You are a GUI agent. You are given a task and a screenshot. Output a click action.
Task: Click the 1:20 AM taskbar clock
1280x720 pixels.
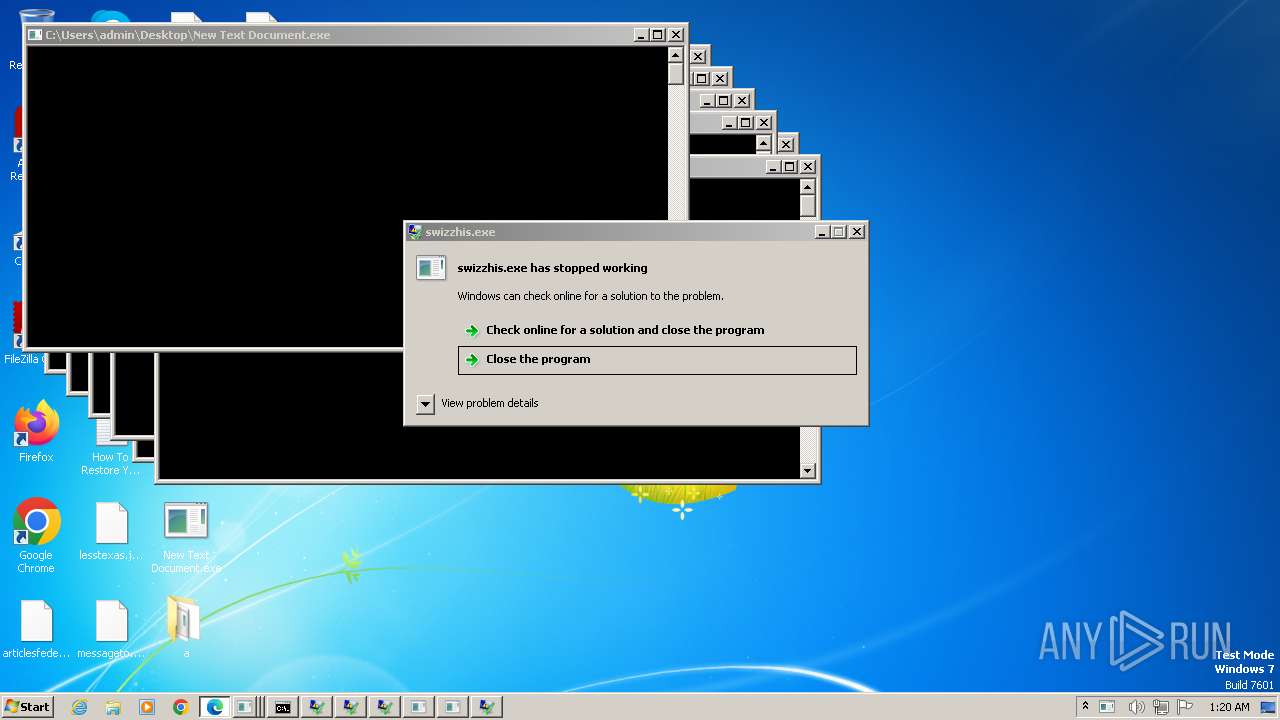1229,707
